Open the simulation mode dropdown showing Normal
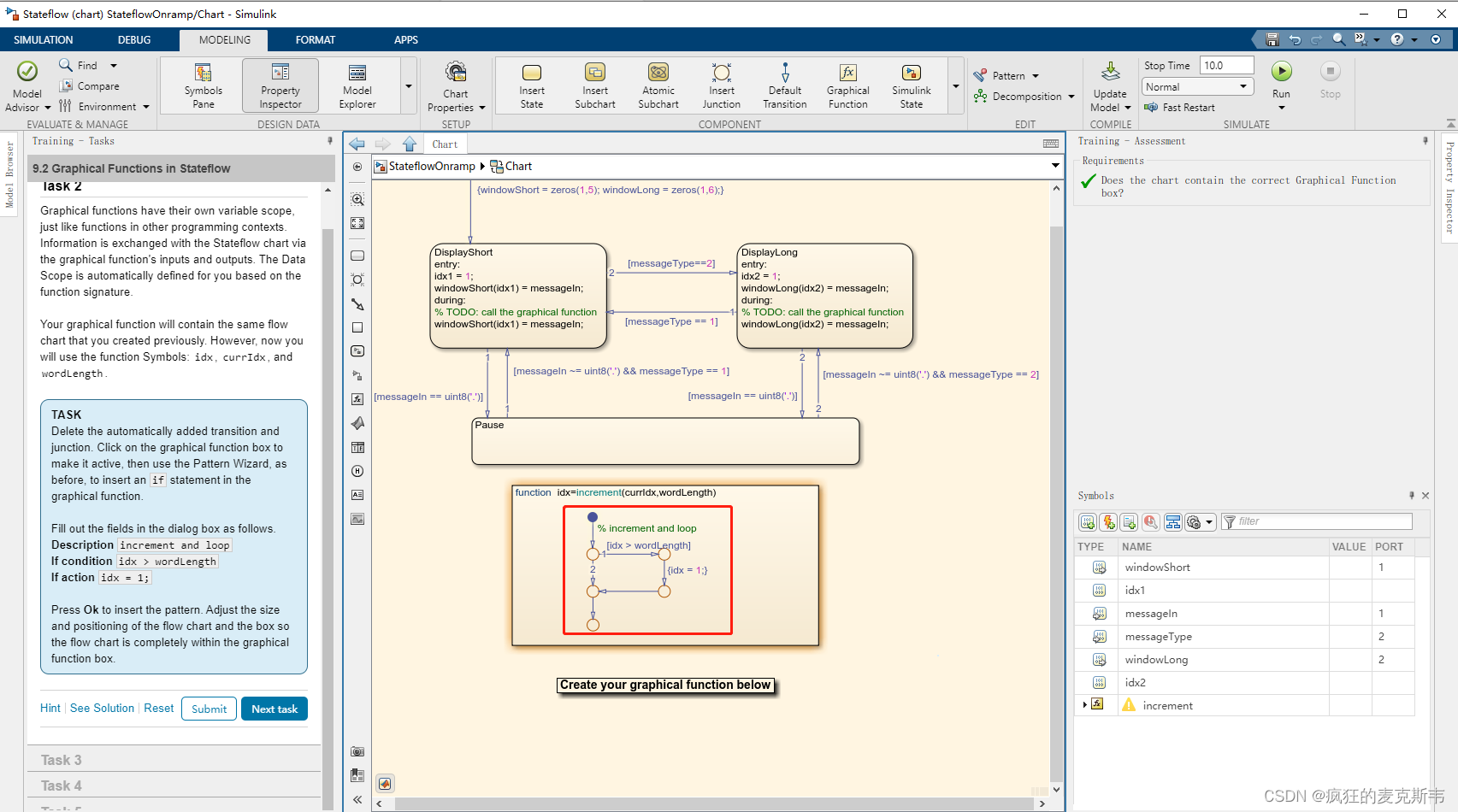 (x=1196, y=85)
